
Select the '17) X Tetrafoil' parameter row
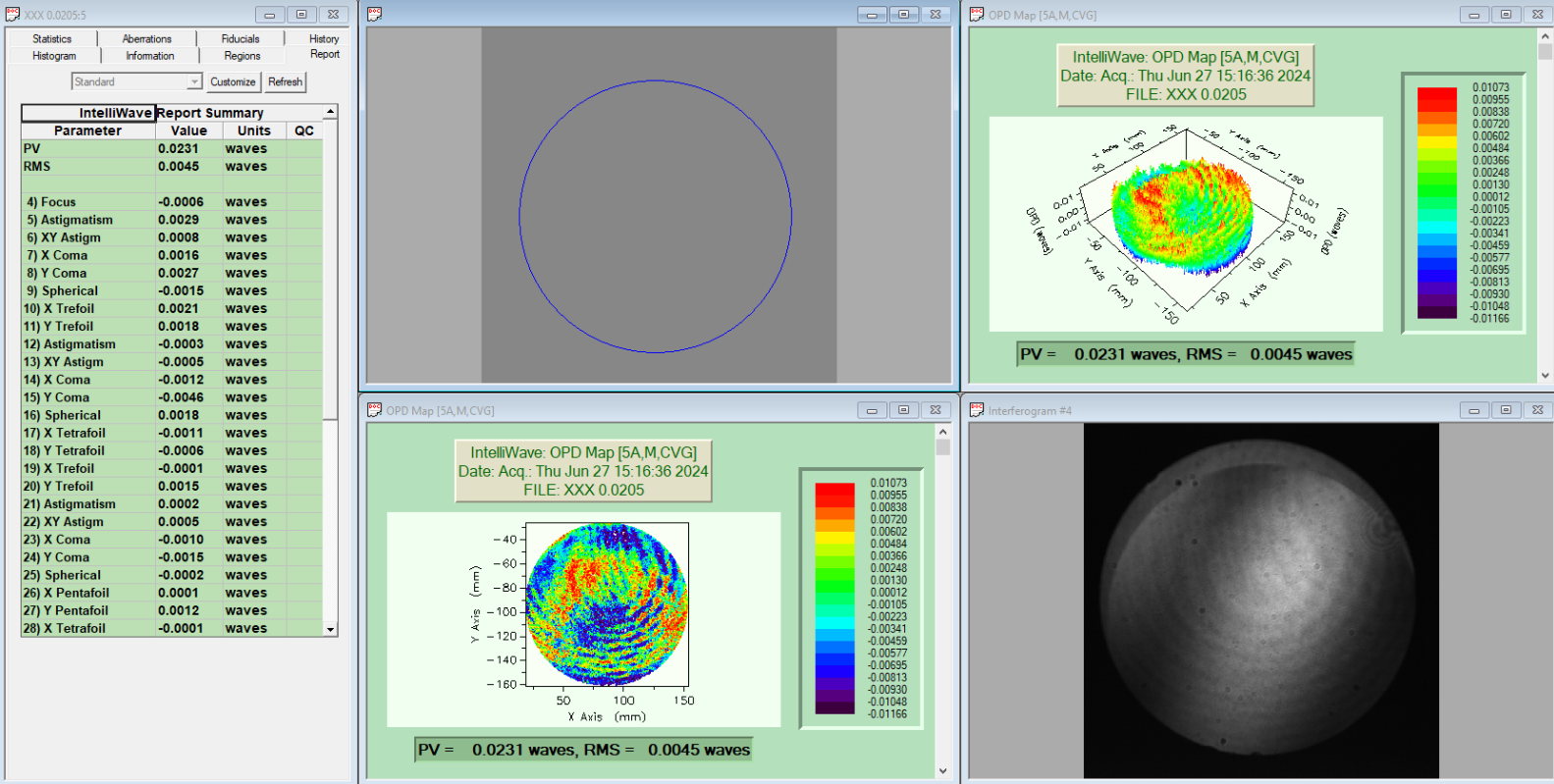(x=172, y=433)
